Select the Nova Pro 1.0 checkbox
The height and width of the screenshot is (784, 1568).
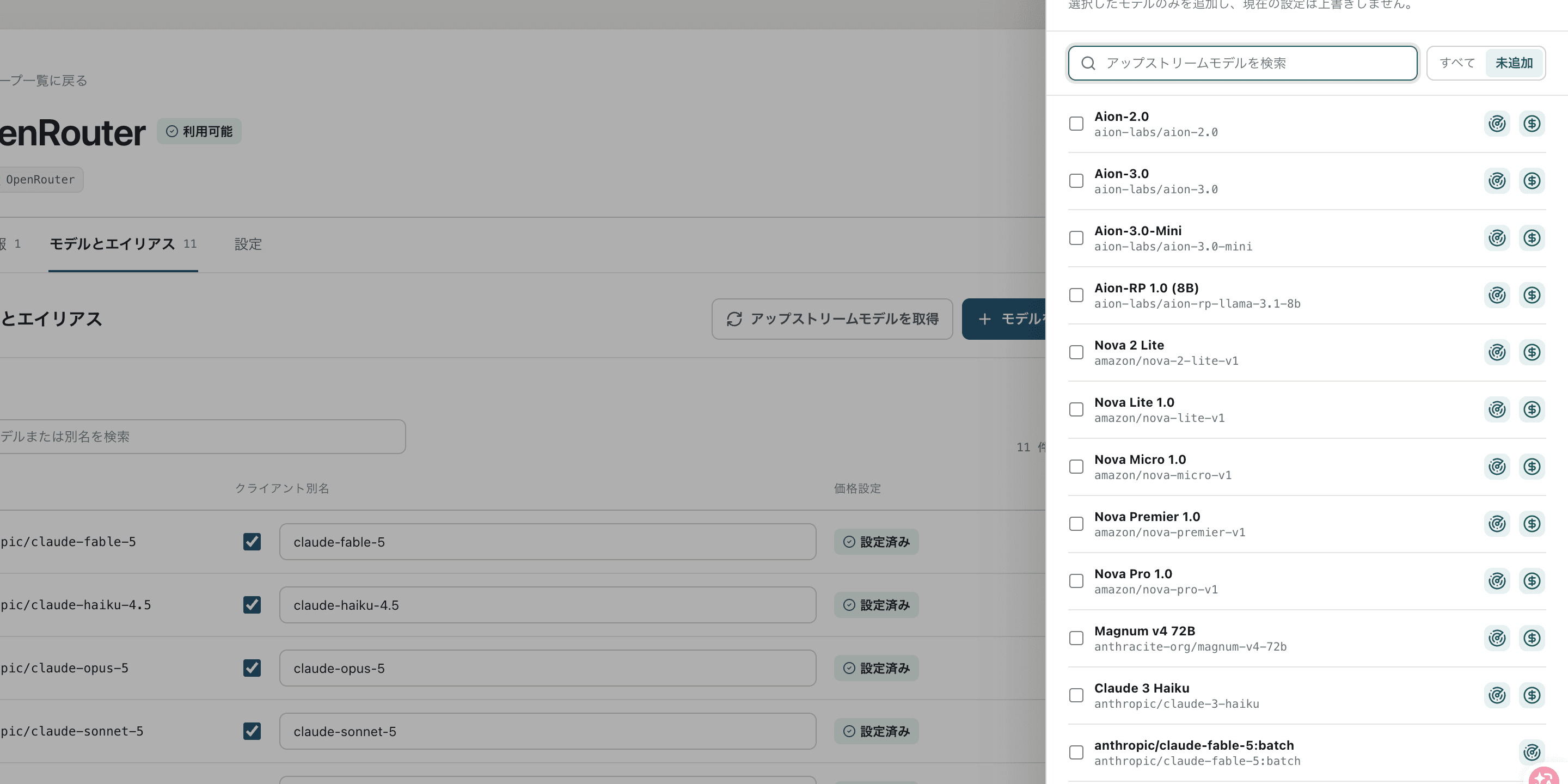1076,581
